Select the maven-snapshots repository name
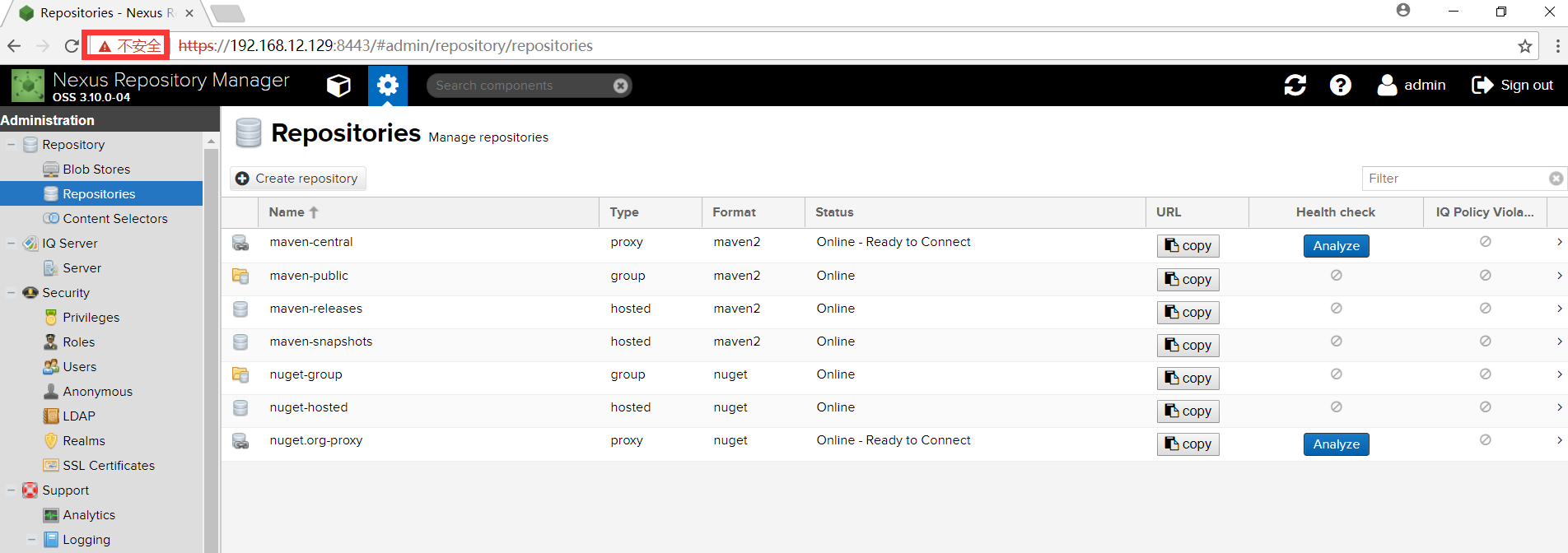The width and height of the screenshot is (1568, 553). 321,342
